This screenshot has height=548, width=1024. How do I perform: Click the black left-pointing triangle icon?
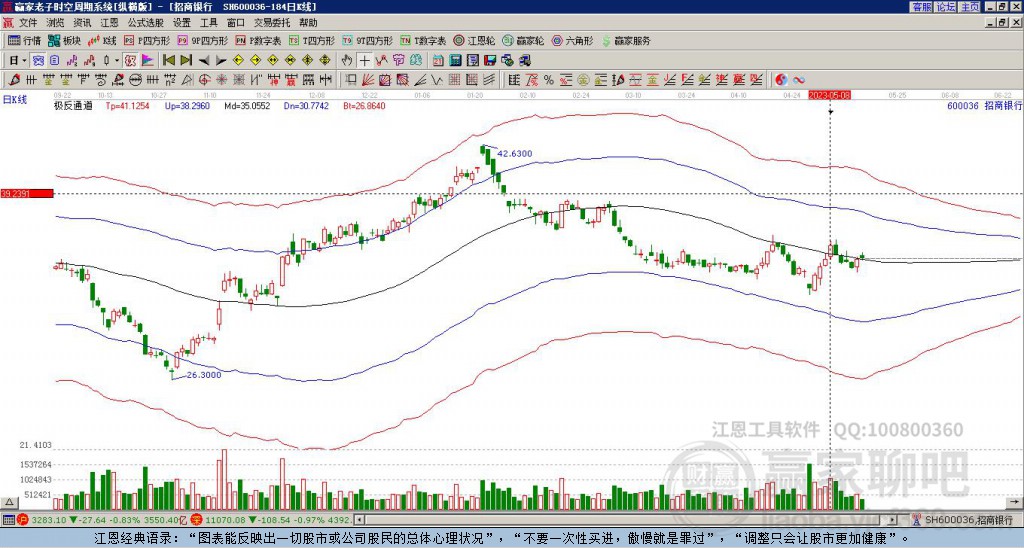pyautogui.click(x=204, y=61)
